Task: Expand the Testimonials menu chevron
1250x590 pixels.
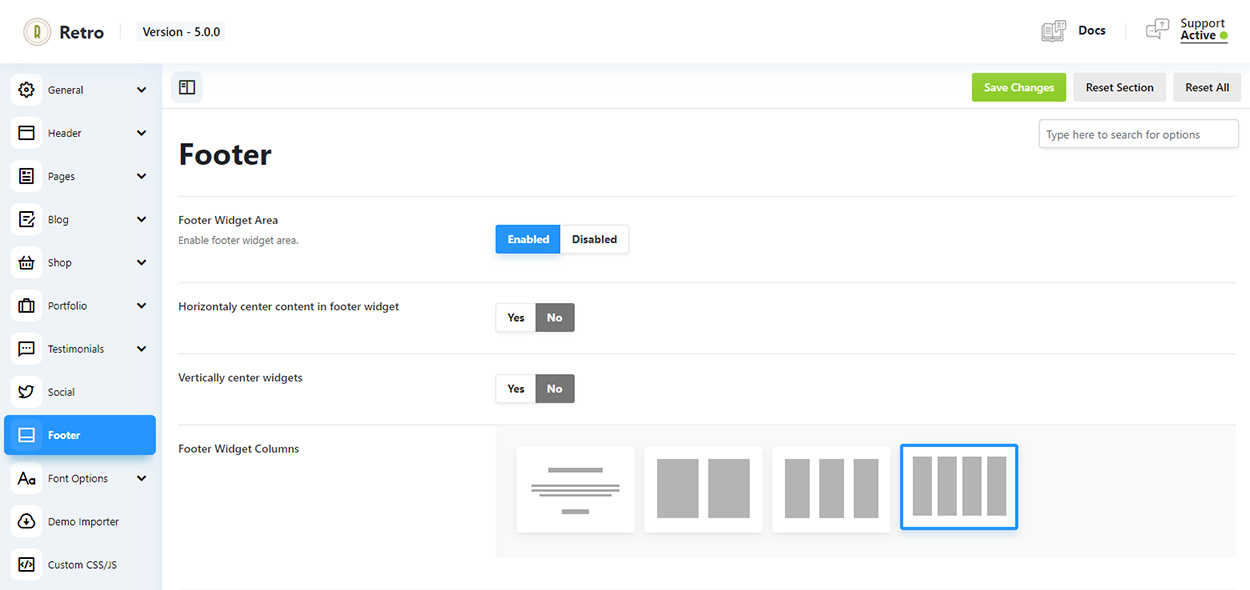Action: point(141,349)
